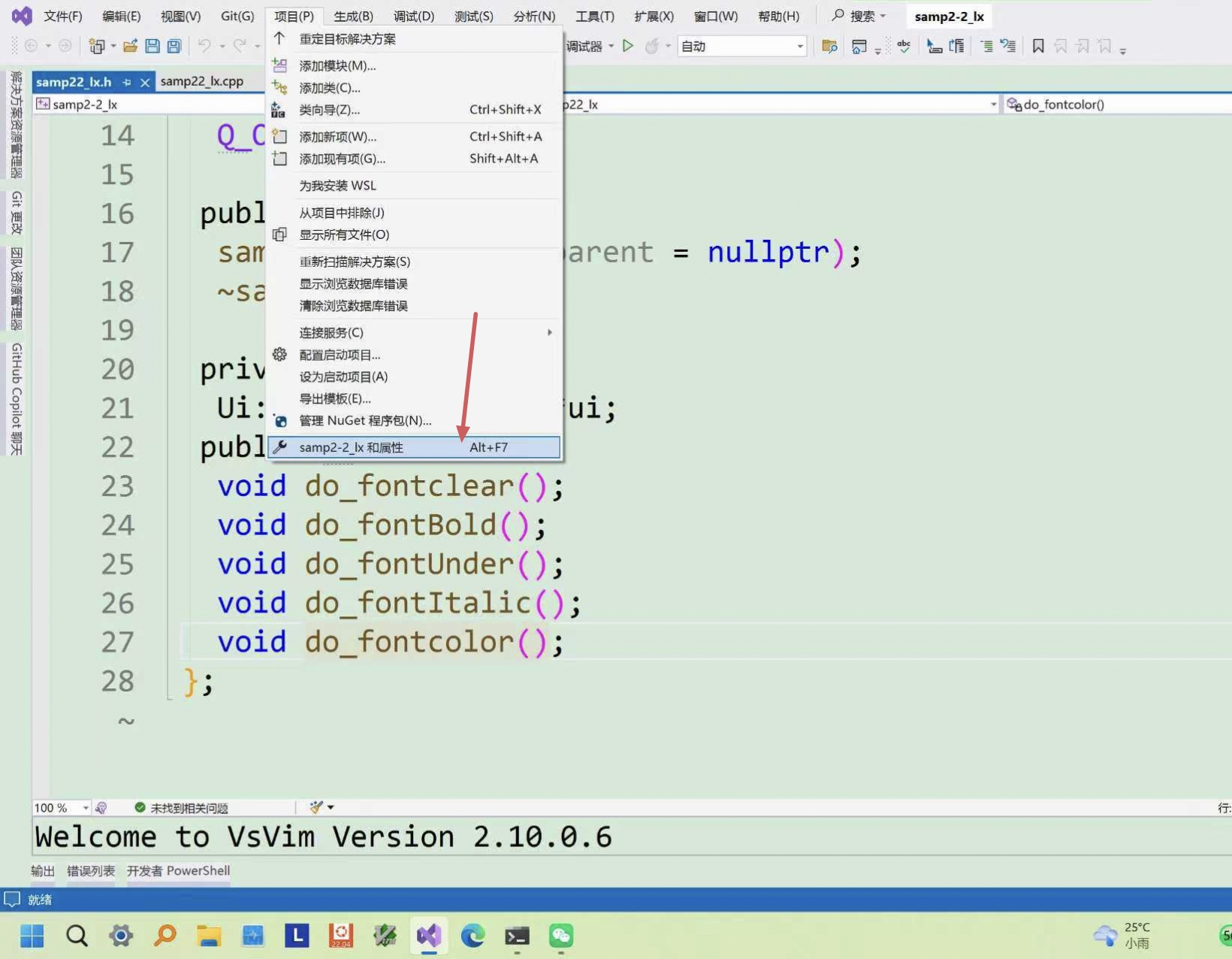The image size is (1232, 959).
Task: Sync the active document in Solution Explorer
Action: (x=830, y=46)
